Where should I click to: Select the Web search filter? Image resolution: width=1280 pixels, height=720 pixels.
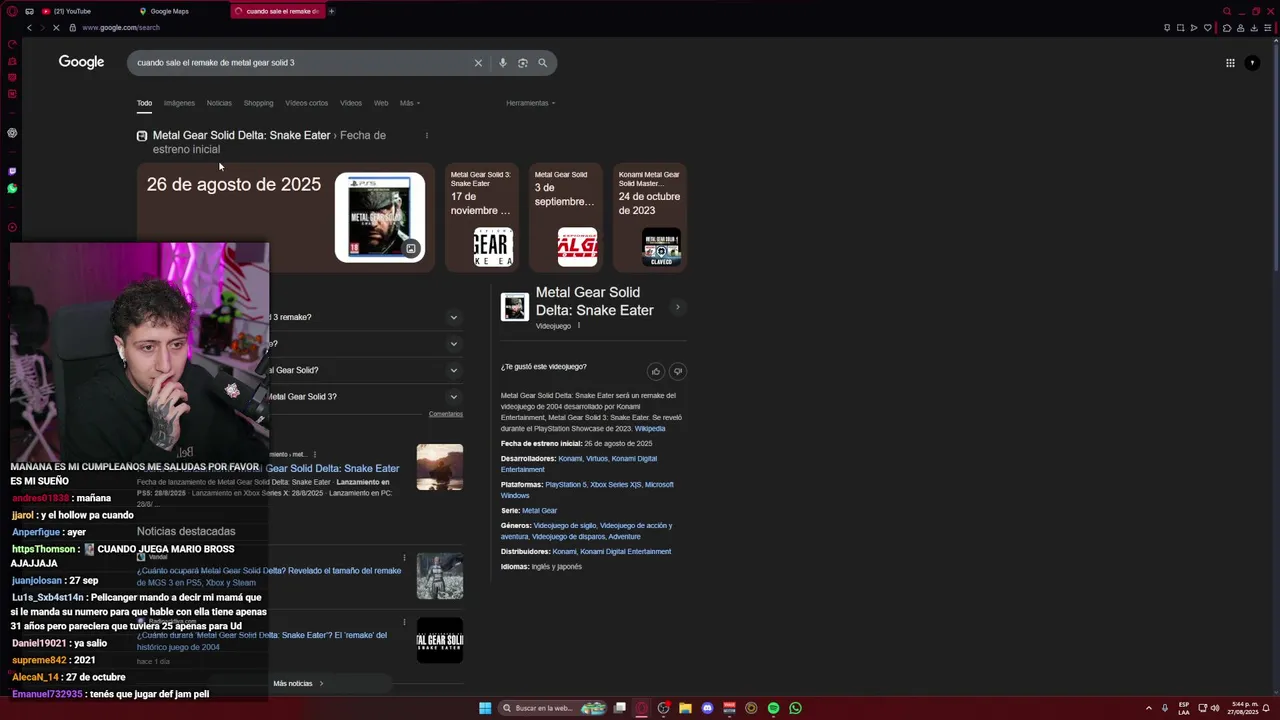click(381, 103)
